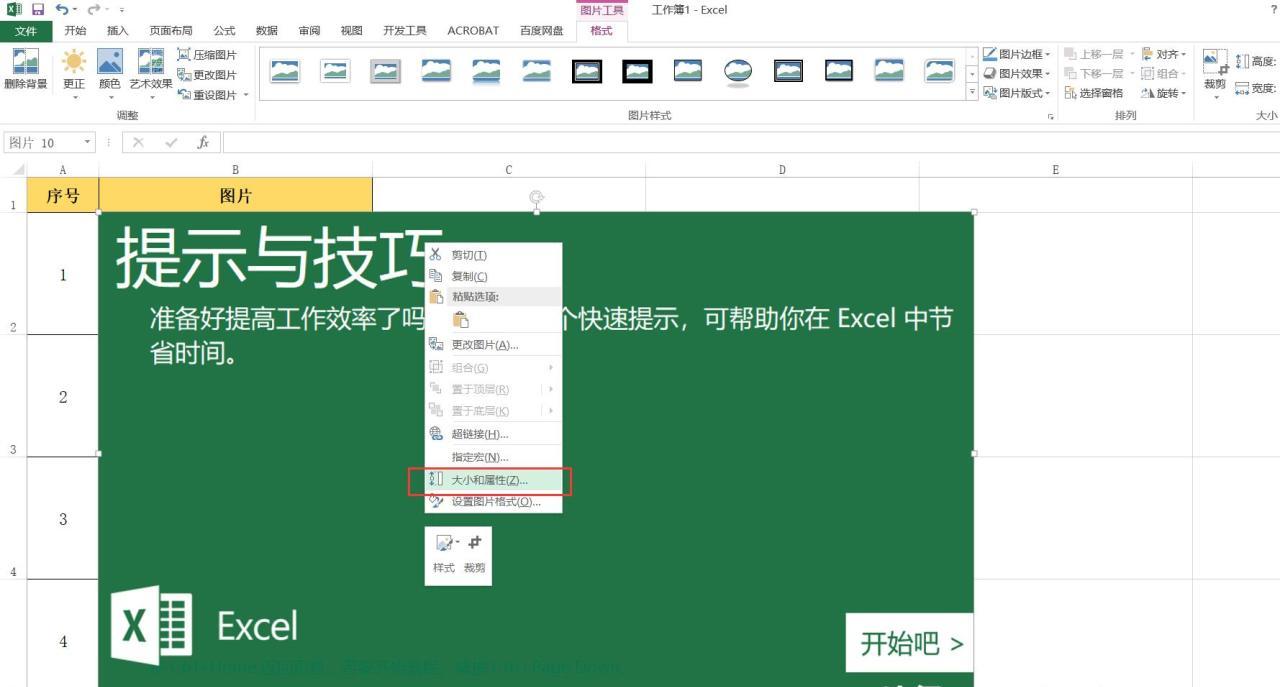Select column C header
This screenshot has width=1280, height=687.
coord(509,170)
